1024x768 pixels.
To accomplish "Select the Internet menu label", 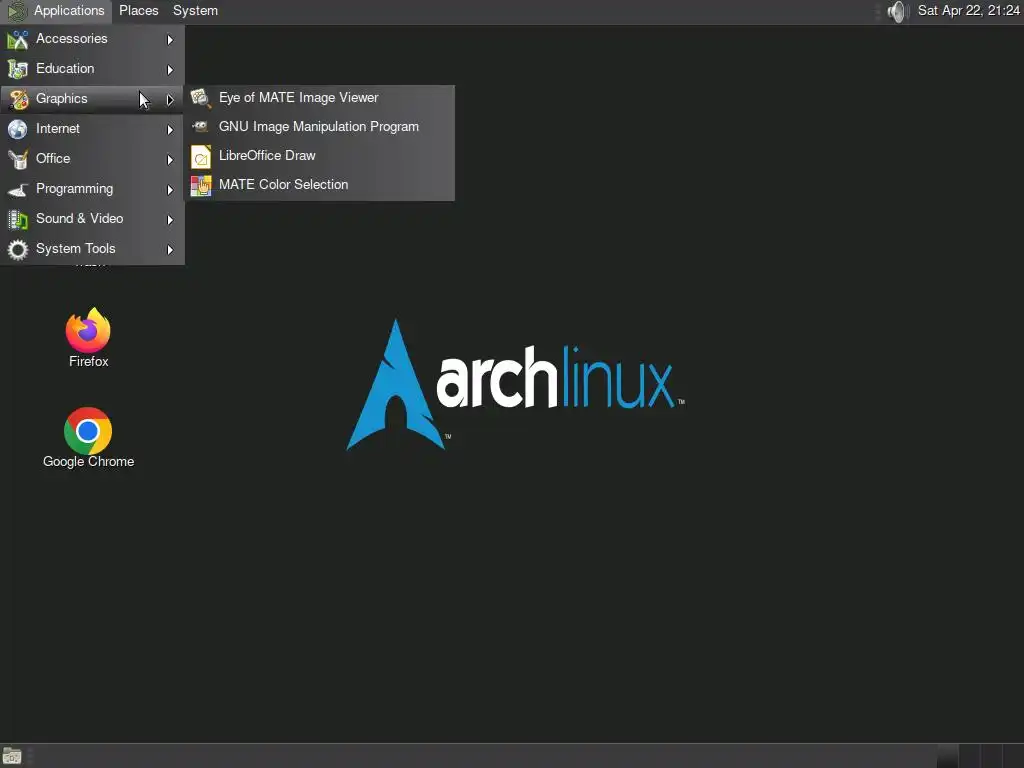I will click(57, 129).
